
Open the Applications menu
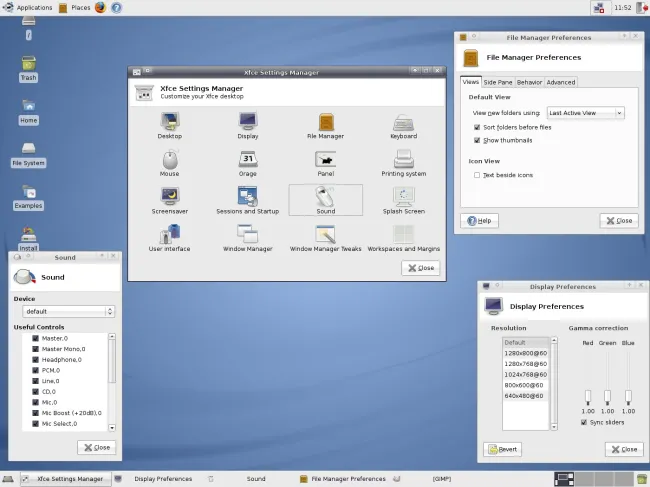click(27, 7)
